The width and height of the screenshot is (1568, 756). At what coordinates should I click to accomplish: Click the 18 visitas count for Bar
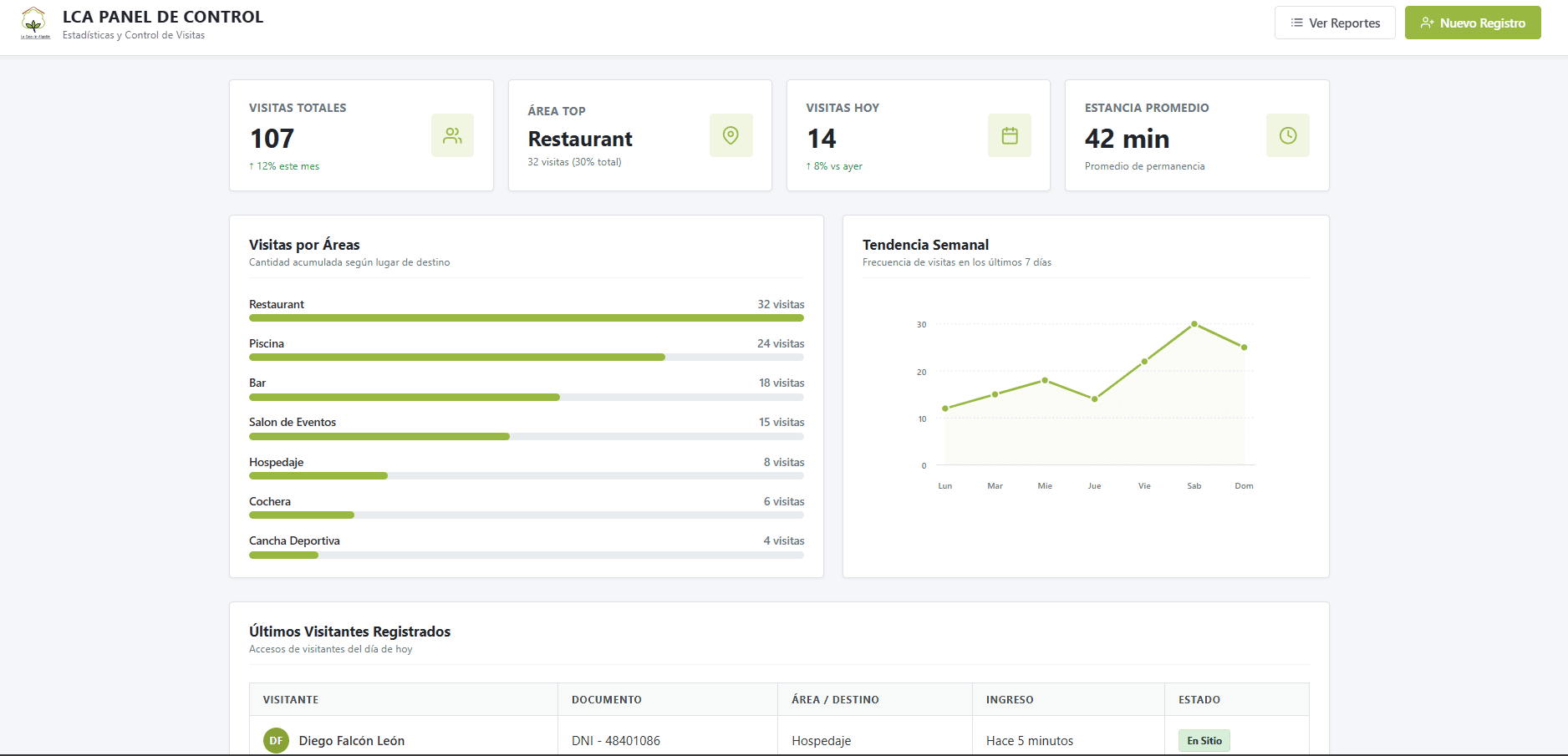781,383
